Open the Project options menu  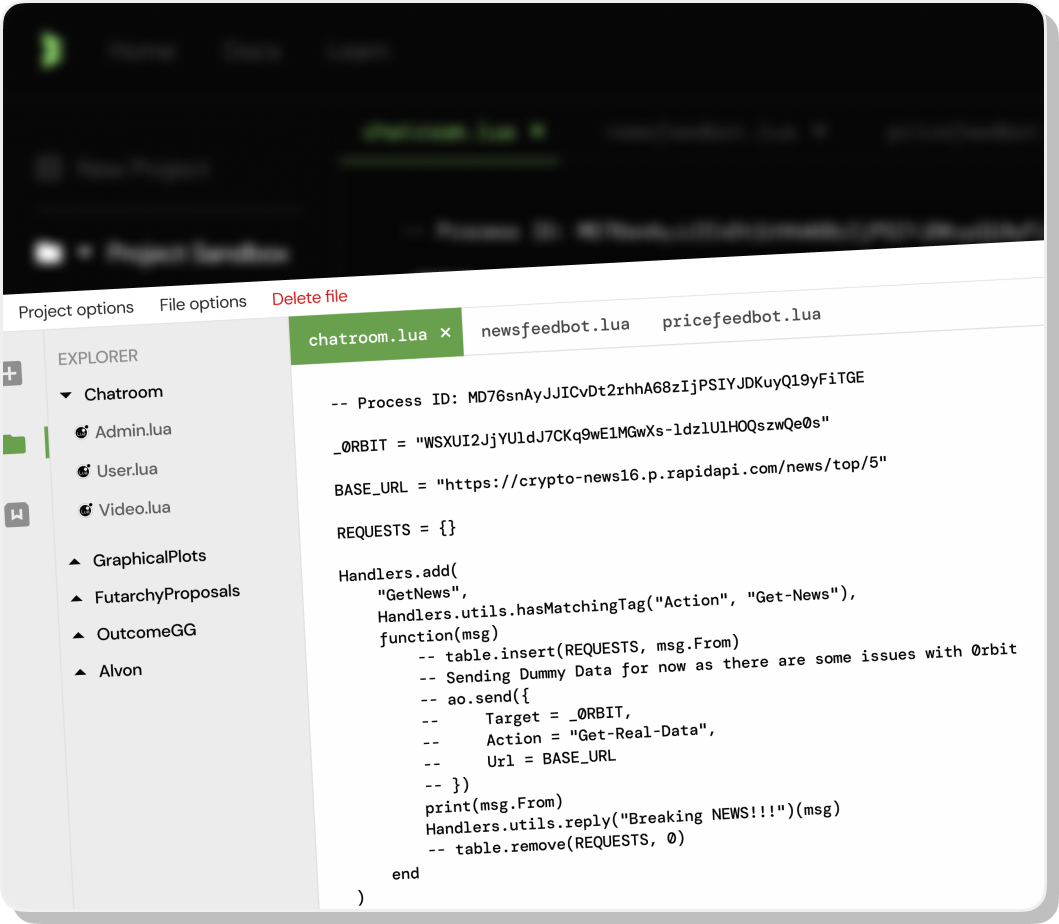[76, 309]
